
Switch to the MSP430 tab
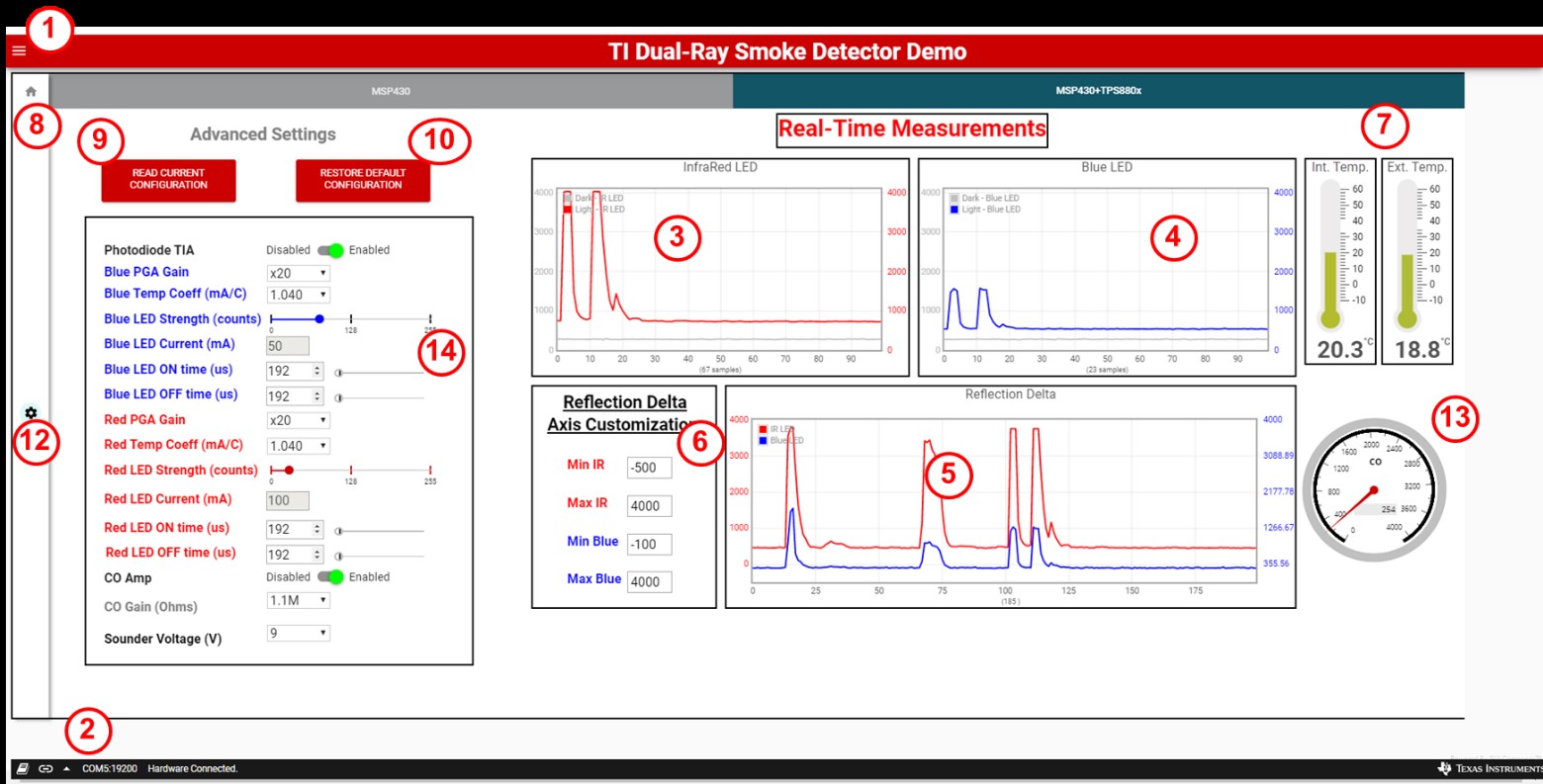[391, 91]
